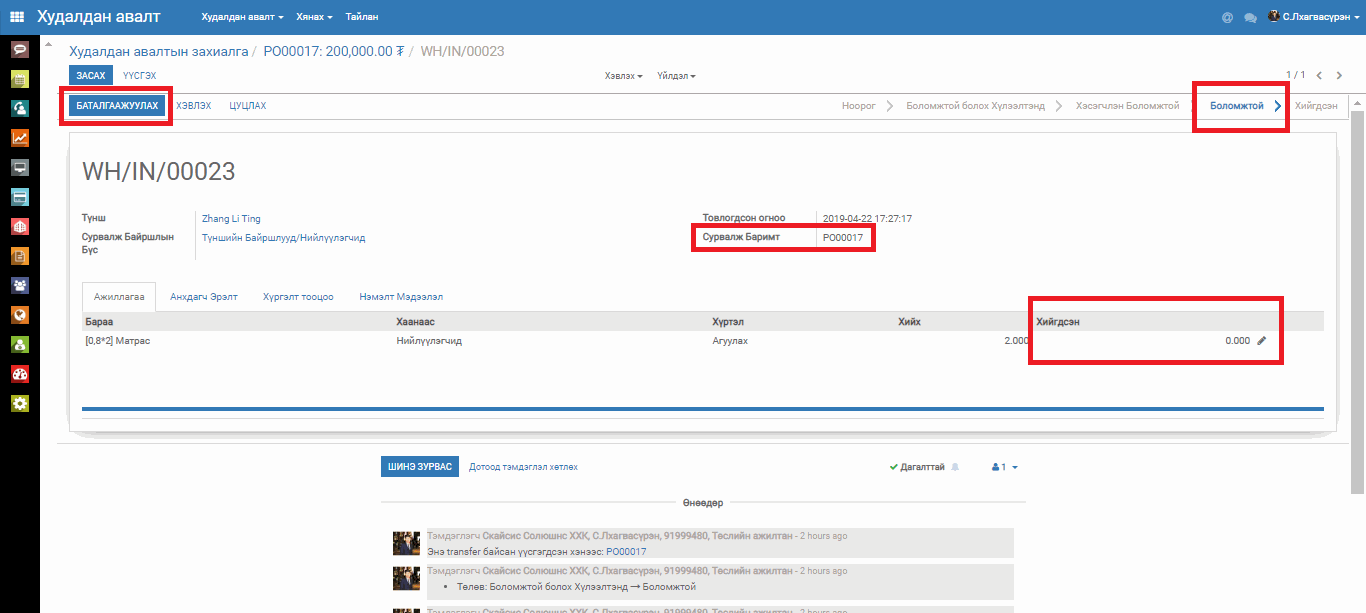Click the orange chart icon in the sidebar
The image size is (1366, 613).
pyautogui.click(x=19, y=138)
